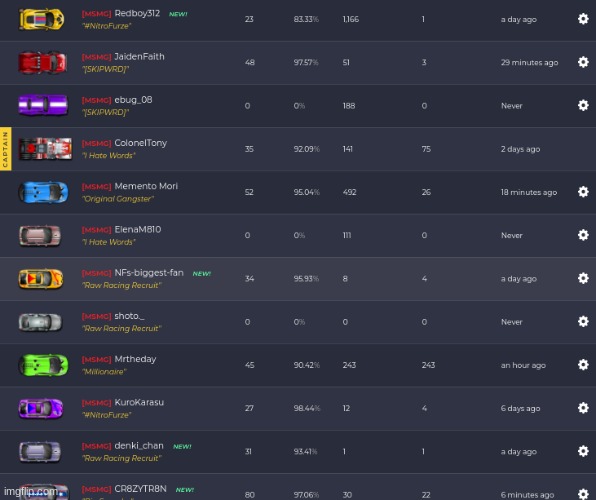The image size is (596, 500).
Task: Select ebug_08's purple striped car
Action: [43, 105]
